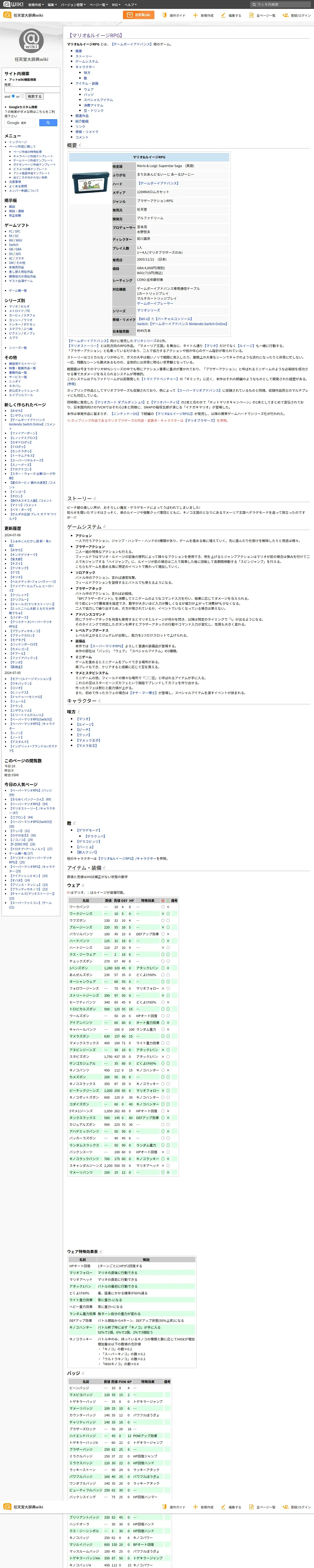Click the edit pencil beside 概要 heading
This screenshot has width=314, height=1568.
click(x=80, y=145)
